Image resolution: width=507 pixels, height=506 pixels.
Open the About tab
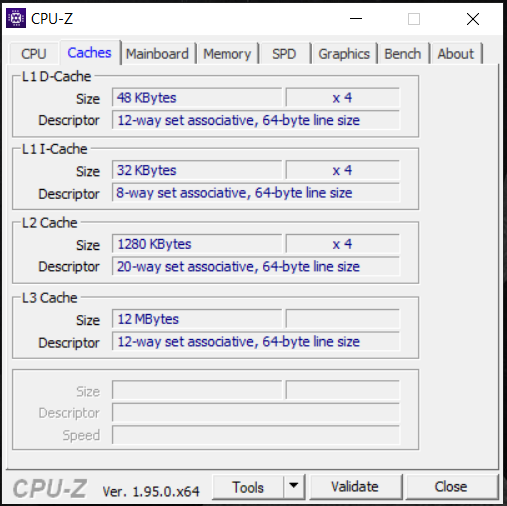(x=455, y=54)
